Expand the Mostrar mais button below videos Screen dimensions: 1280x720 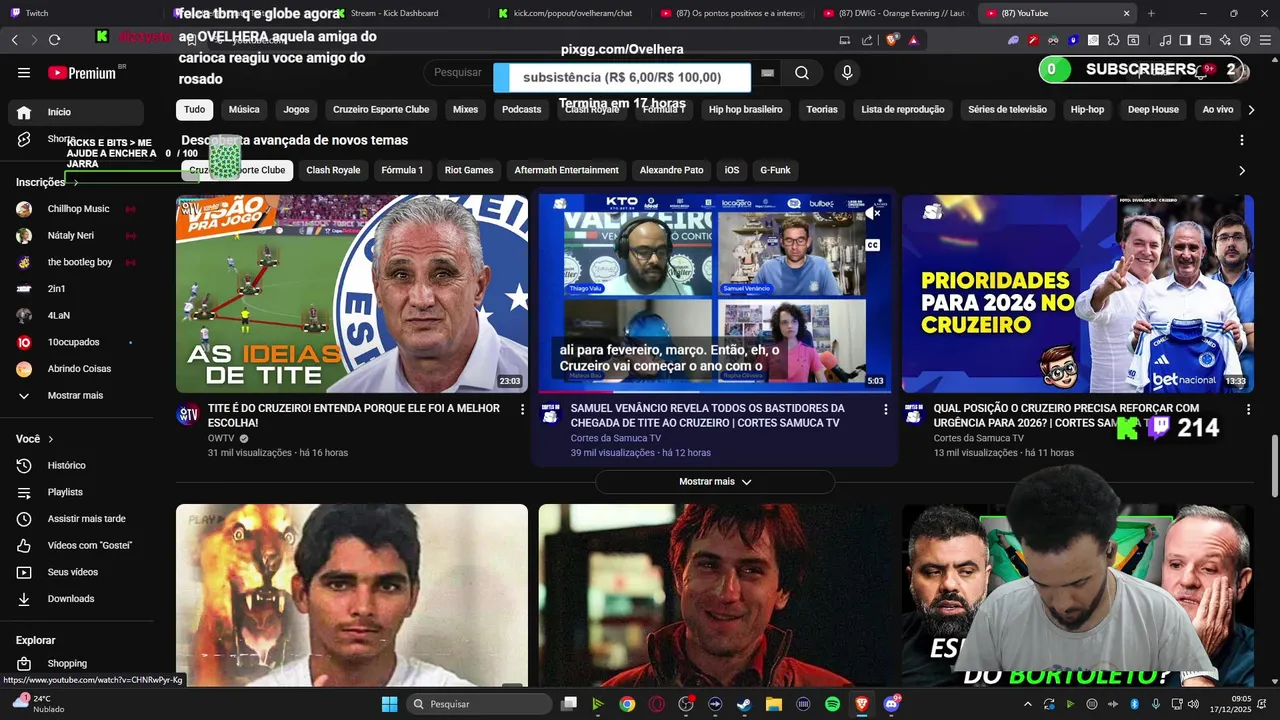coord(715,482)
